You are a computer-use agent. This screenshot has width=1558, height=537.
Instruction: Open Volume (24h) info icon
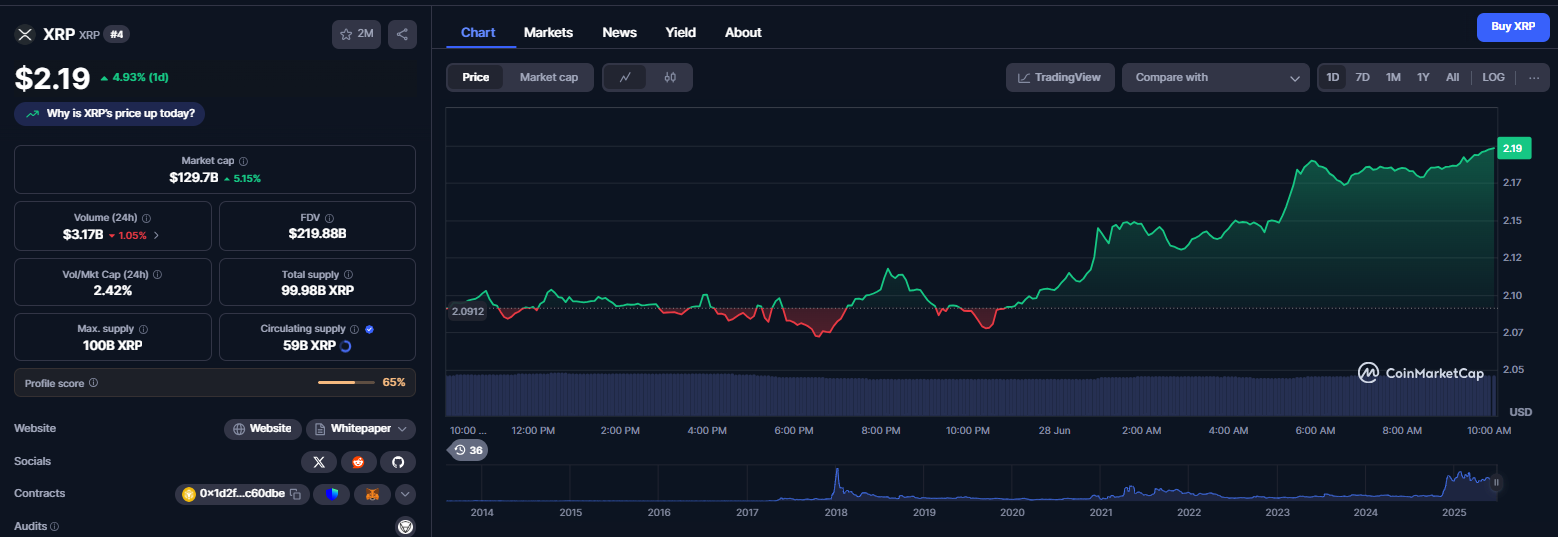[x=147, y=218]
